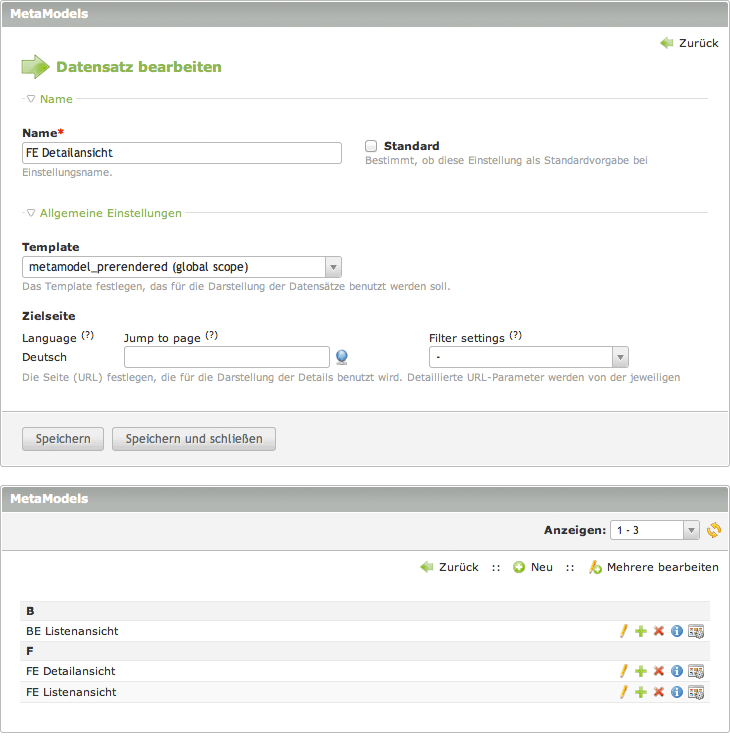Open settings icon at end of BE Listenansicht row

(x=696, y=631)
